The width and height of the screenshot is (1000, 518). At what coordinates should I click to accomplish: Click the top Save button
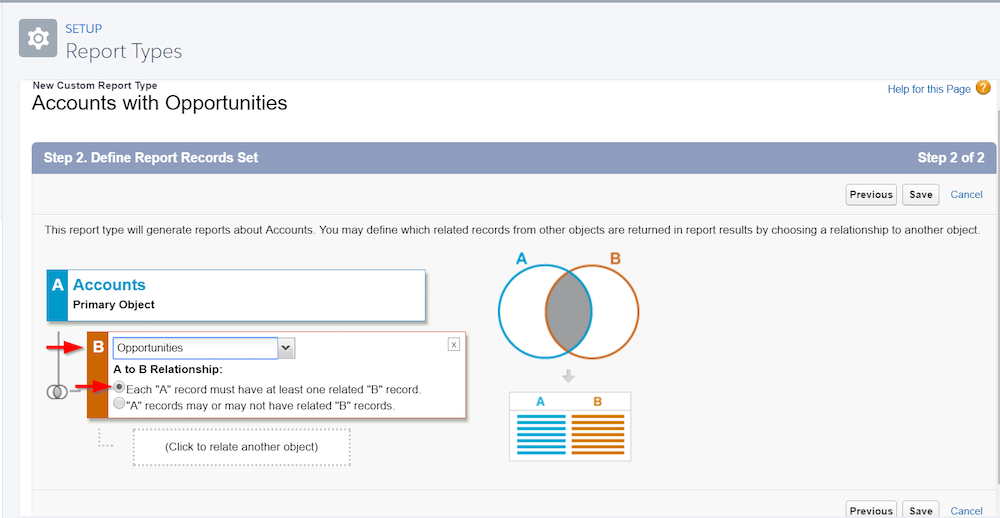pos(921,195)
